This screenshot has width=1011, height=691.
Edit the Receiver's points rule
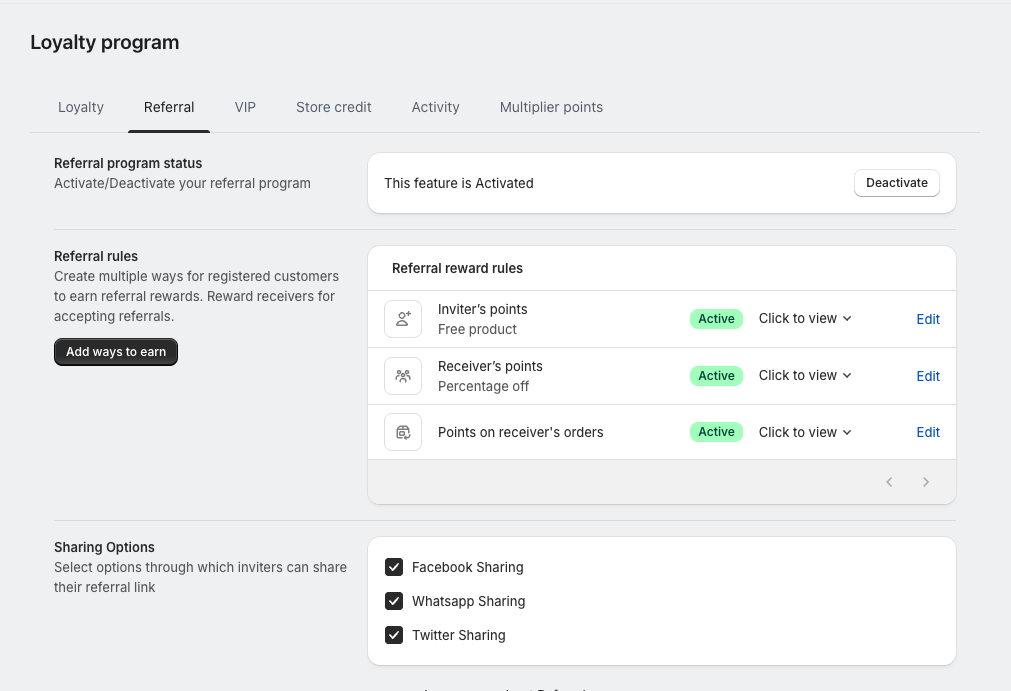pyautogui.click(x=928, y=376)
